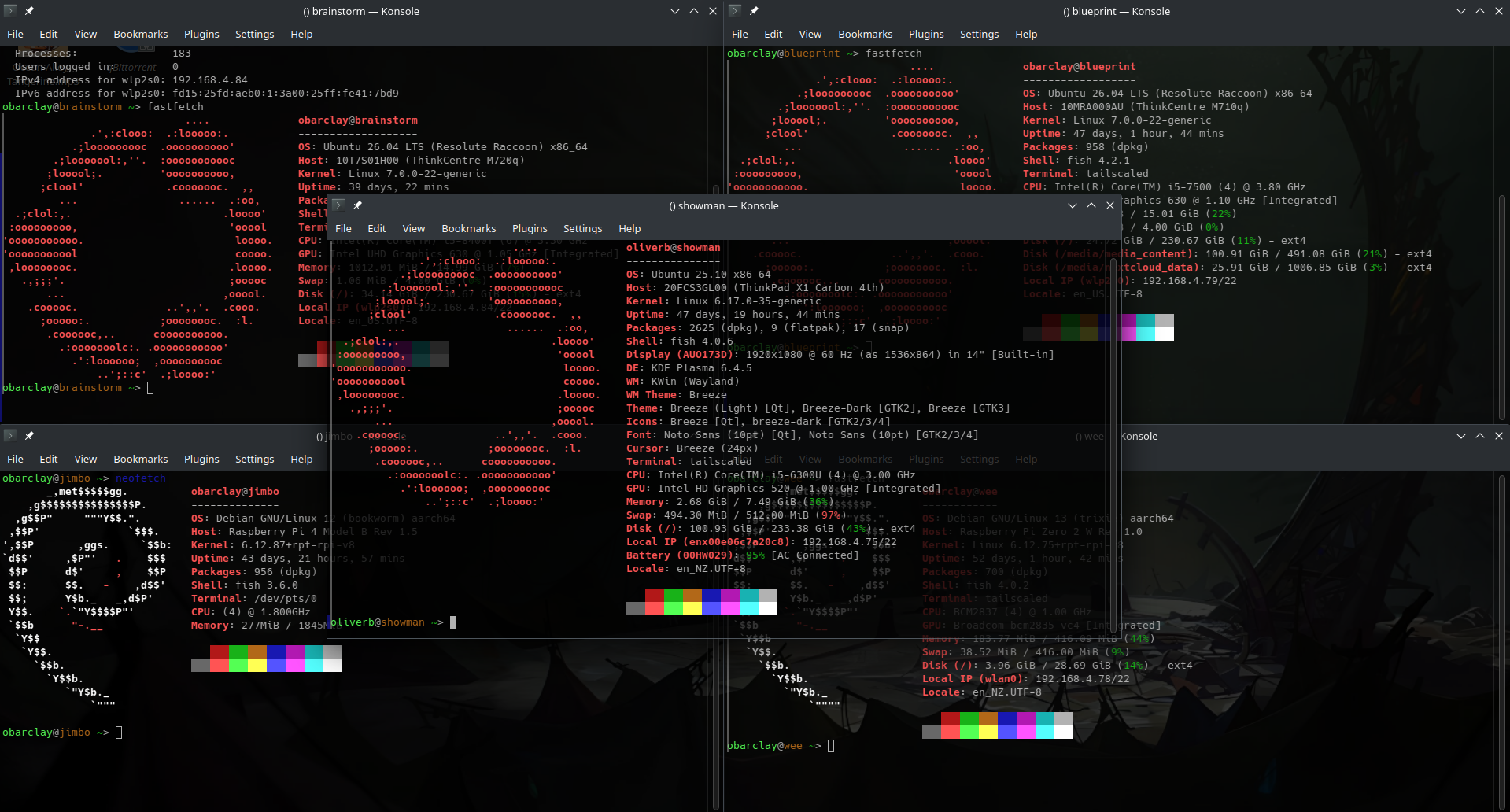Image resolution: width=1510 pixels, height=812 pixels.
Task: Maximize the blueprint Konsole window
Action: tap(1480, 11)
